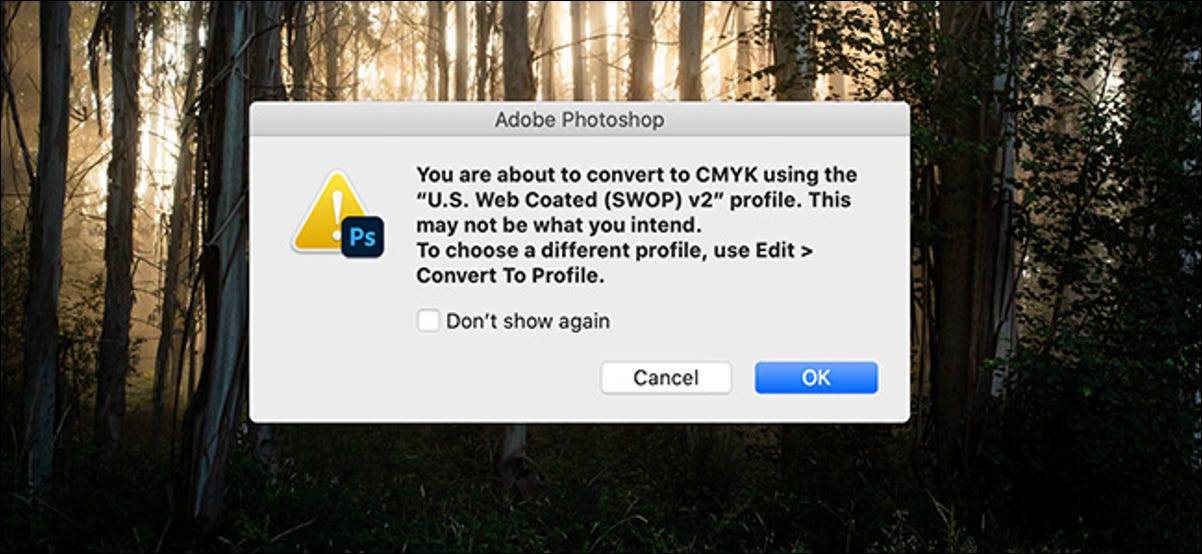Click the Photoshop Ps badge icon
This screenshot has width=1202, height=554.
pyautogui.click(x=363, y=239)
